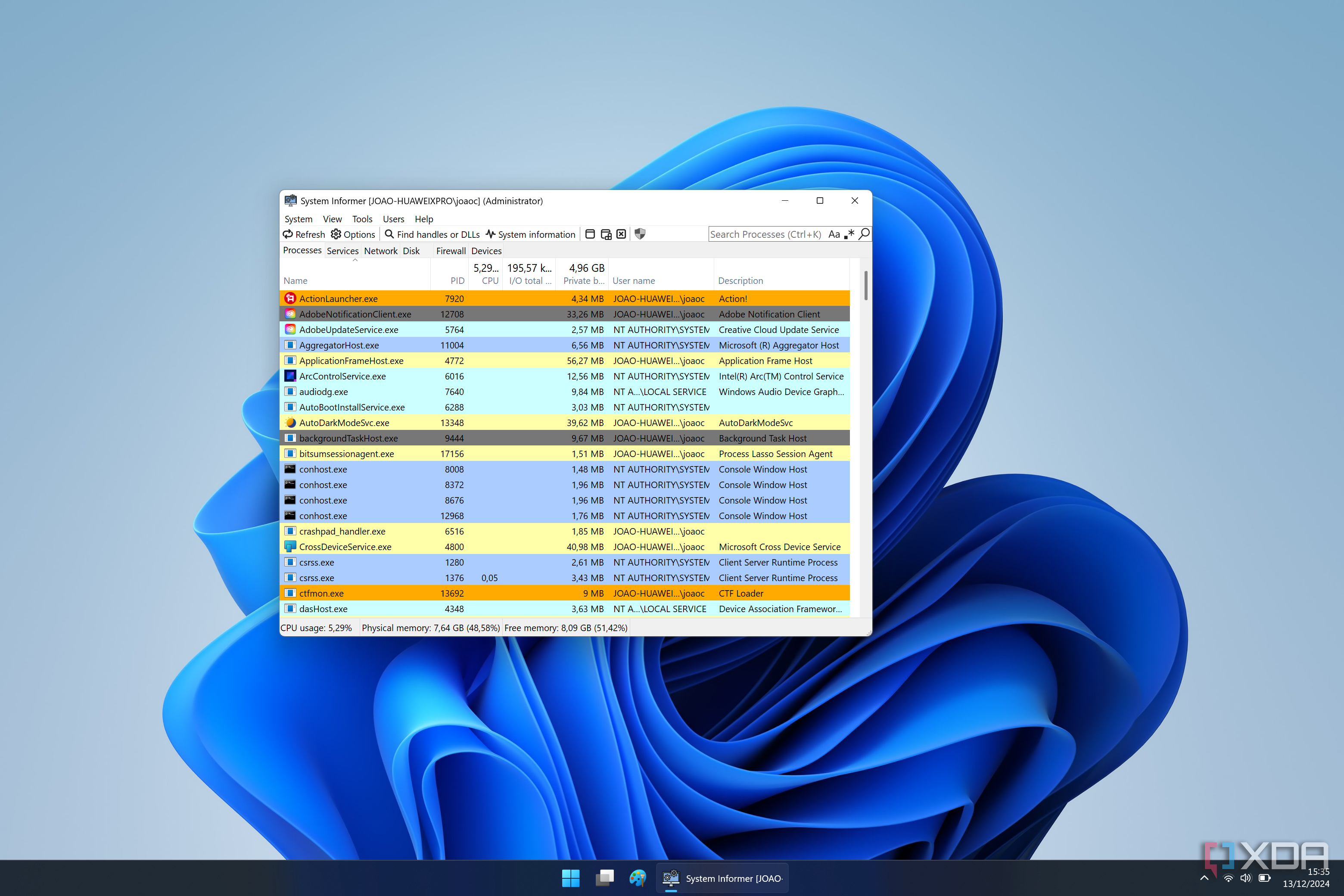The width and height of the screenshot is (1344, 896).
Task: Select the bitsumsessionagent.exe row
Action: [565, 454]
